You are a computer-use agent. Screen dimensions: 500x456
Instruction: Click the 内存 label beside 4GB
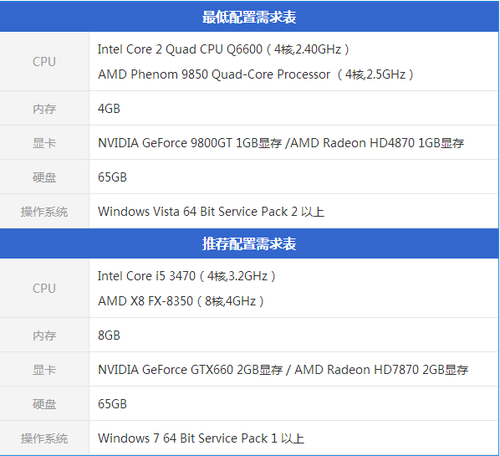[44, 109]
